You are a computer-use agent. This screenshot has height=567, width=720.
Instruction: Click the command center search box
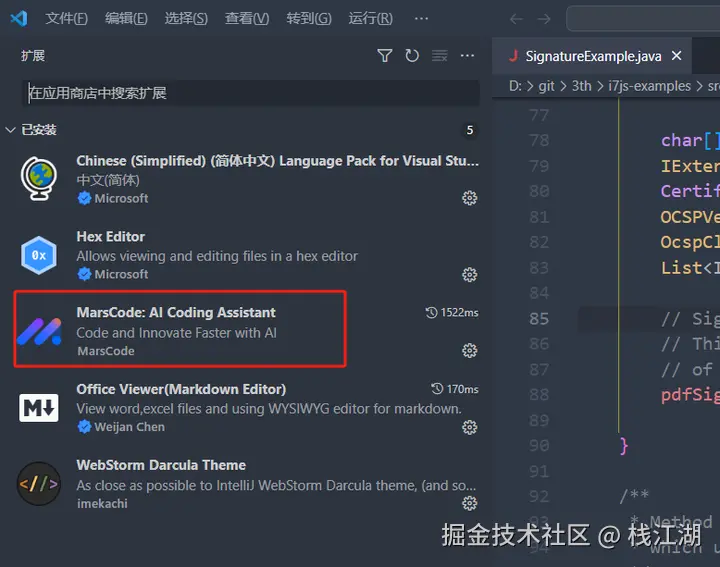(x=643, y=18)
